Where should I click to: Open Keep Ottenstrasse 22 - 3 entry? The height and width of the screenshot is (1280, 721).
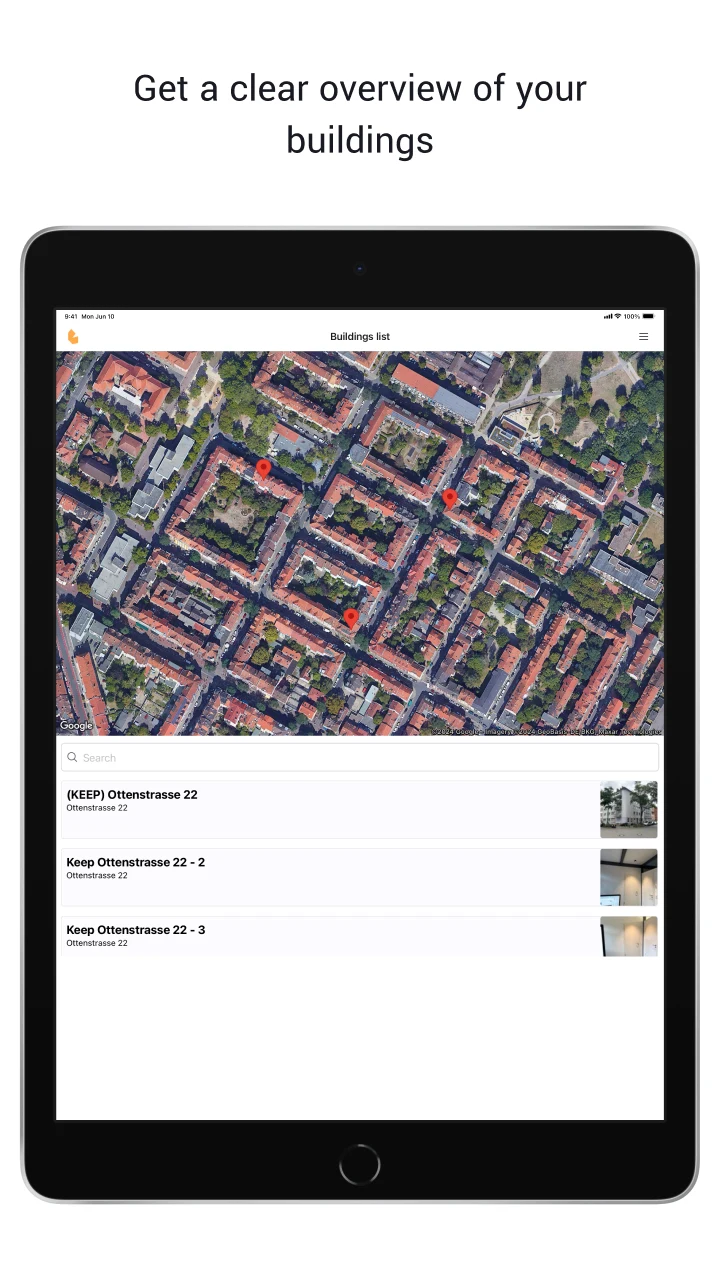(360, 936)
